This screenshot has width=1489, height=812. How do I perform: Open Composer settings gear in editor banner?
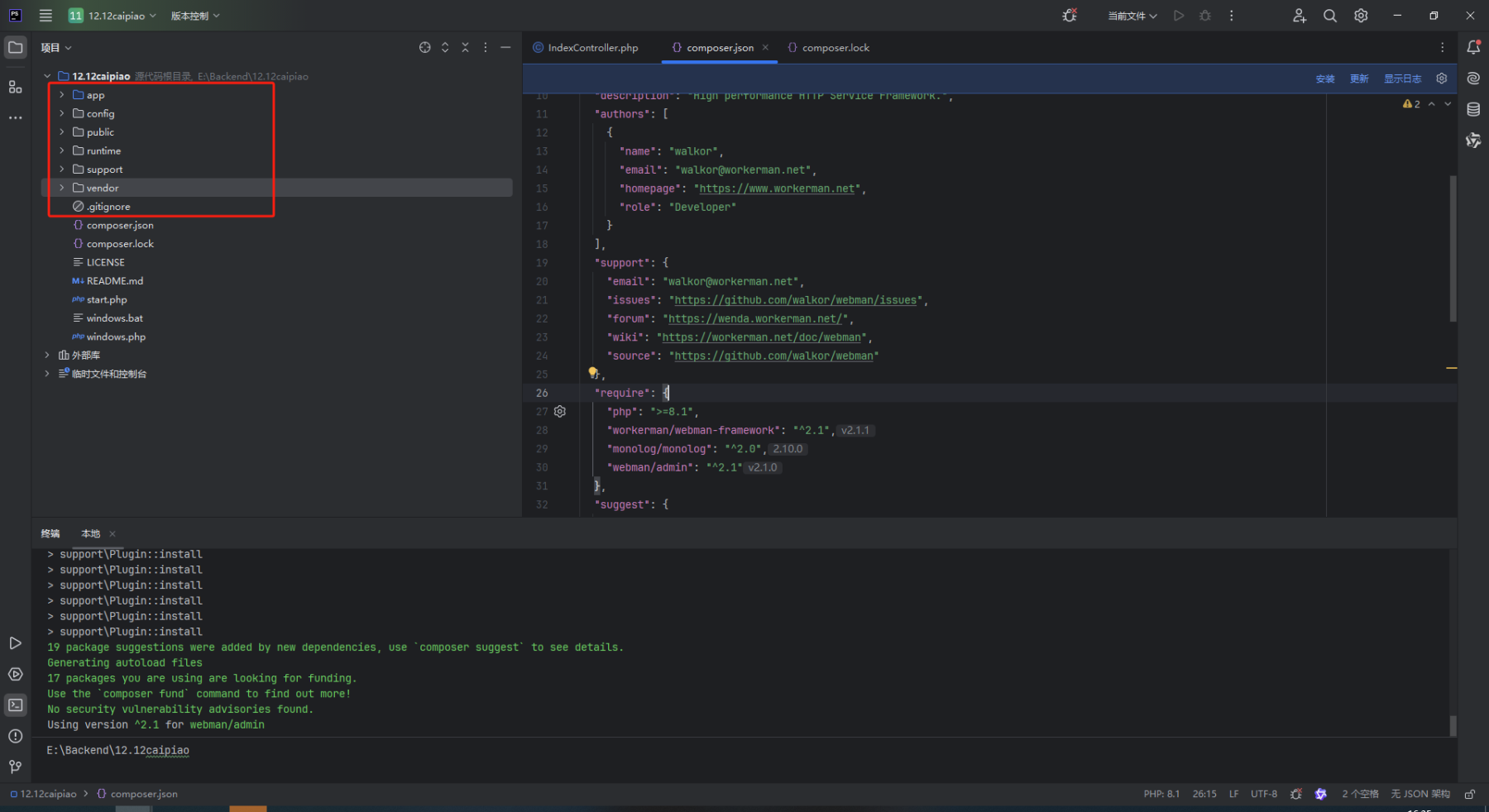pyautogui.click(x=1442, y=79)
